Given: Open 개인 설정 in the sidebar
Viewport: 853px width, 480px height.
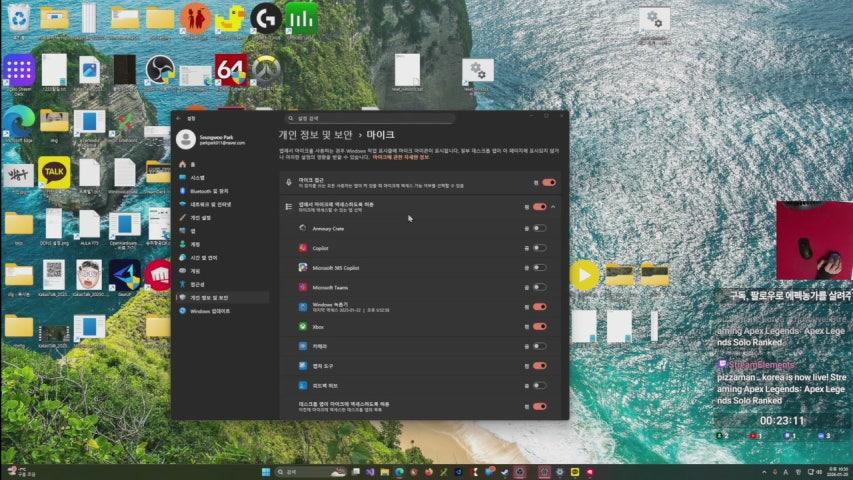Looking at the screenshot, I should pos(223,218).
